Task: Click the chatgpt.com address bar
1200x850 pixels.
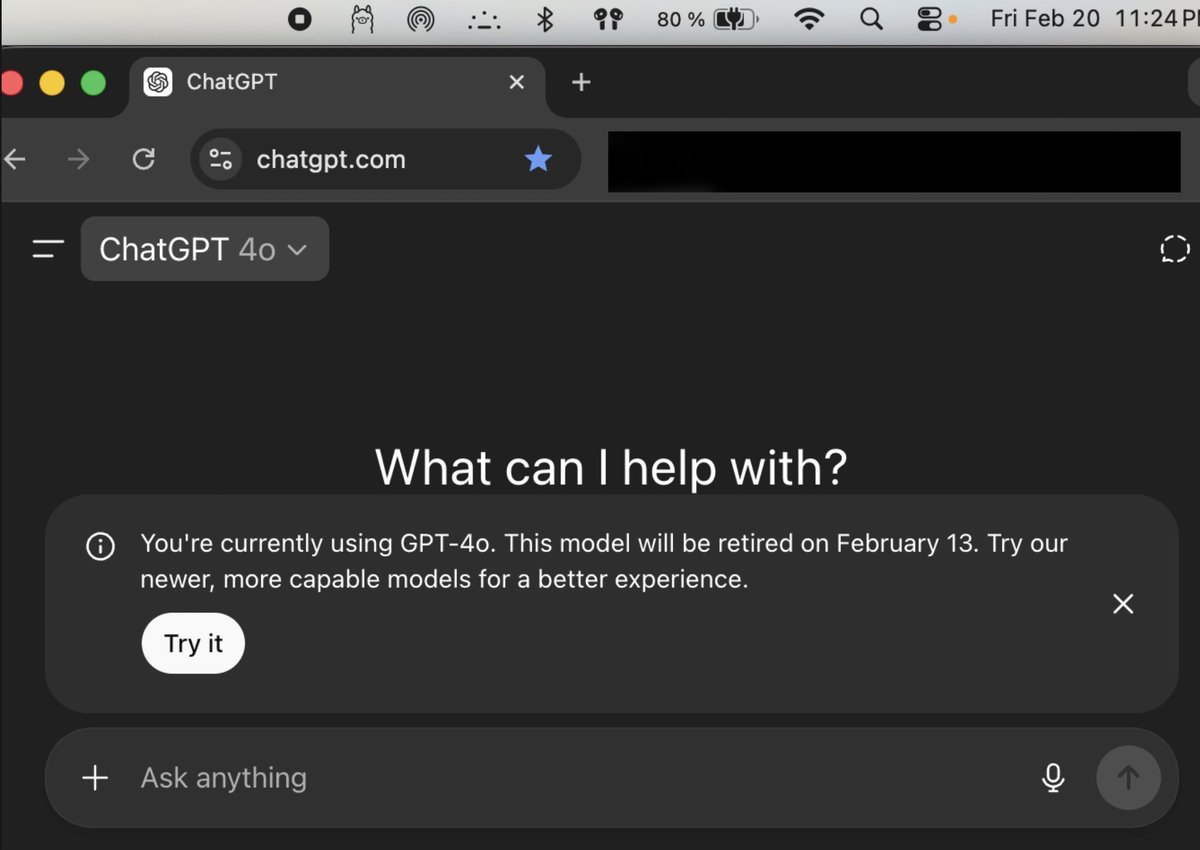Action: coord(386,159)
